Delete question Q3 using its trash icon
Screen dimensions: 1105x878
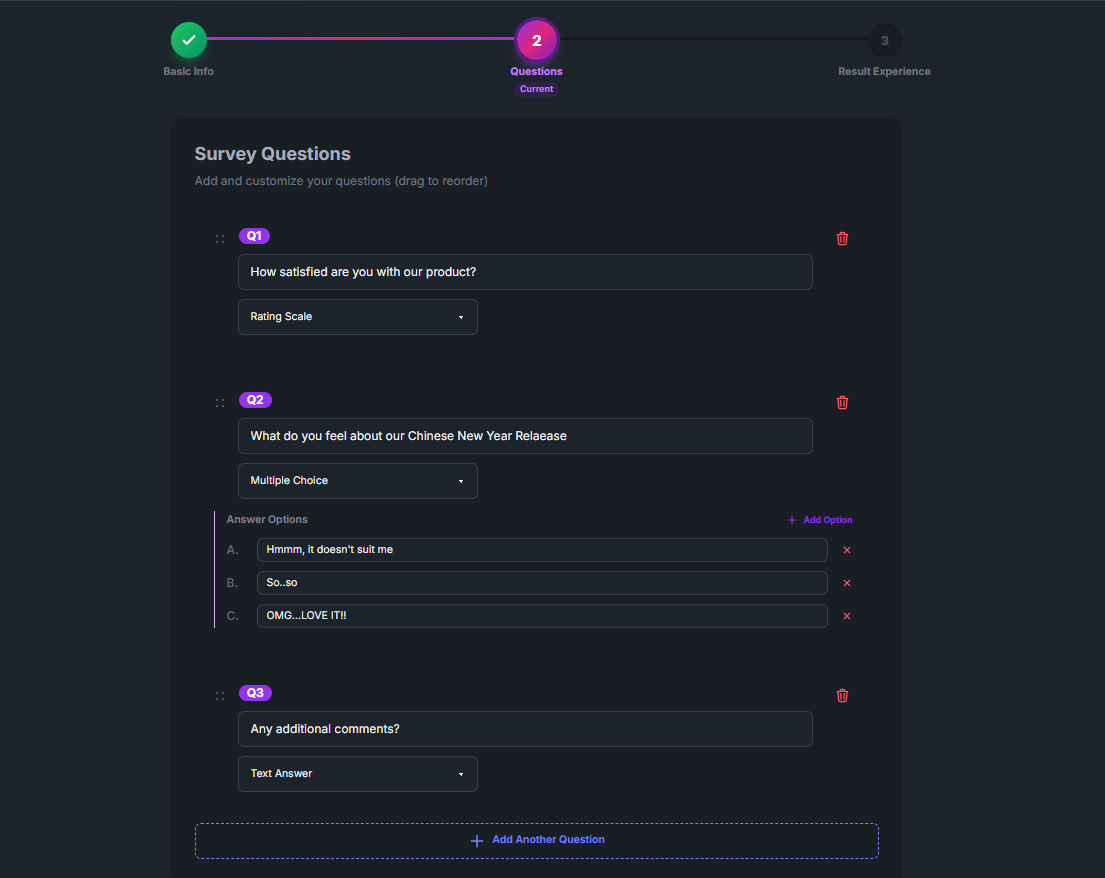(842, 695)
